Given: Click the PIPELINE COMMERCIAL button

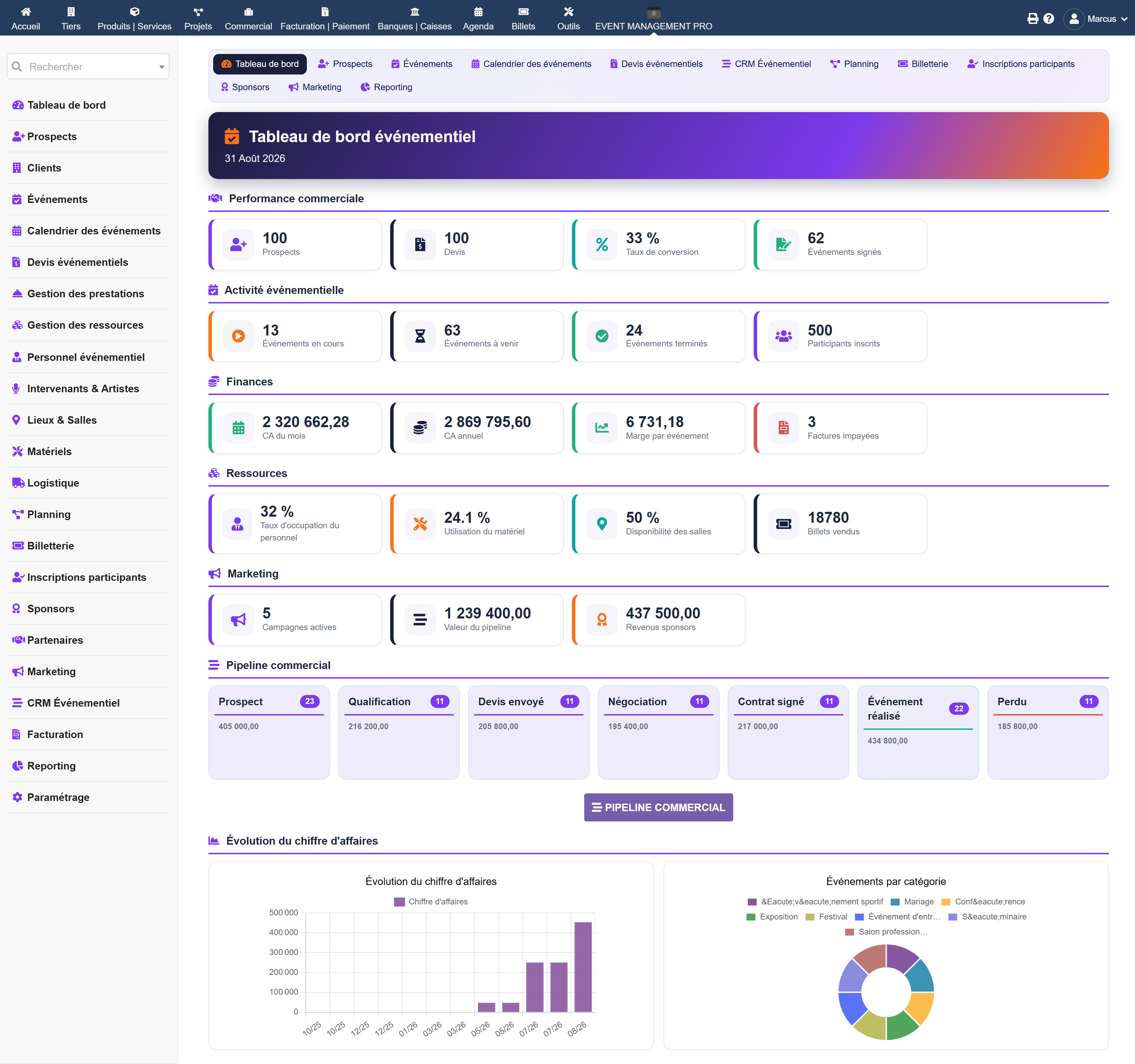Looking at the screenshot, I should [x=658, y=807].
